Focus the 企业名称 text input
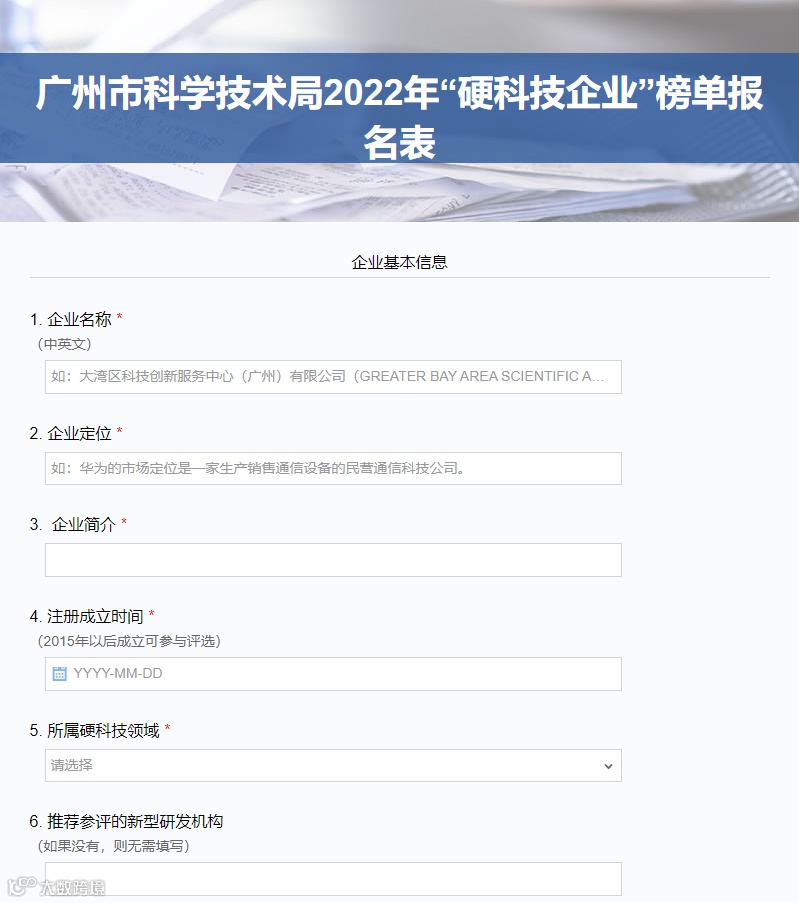This screenshot has height=903, width=799. [333, 377]
